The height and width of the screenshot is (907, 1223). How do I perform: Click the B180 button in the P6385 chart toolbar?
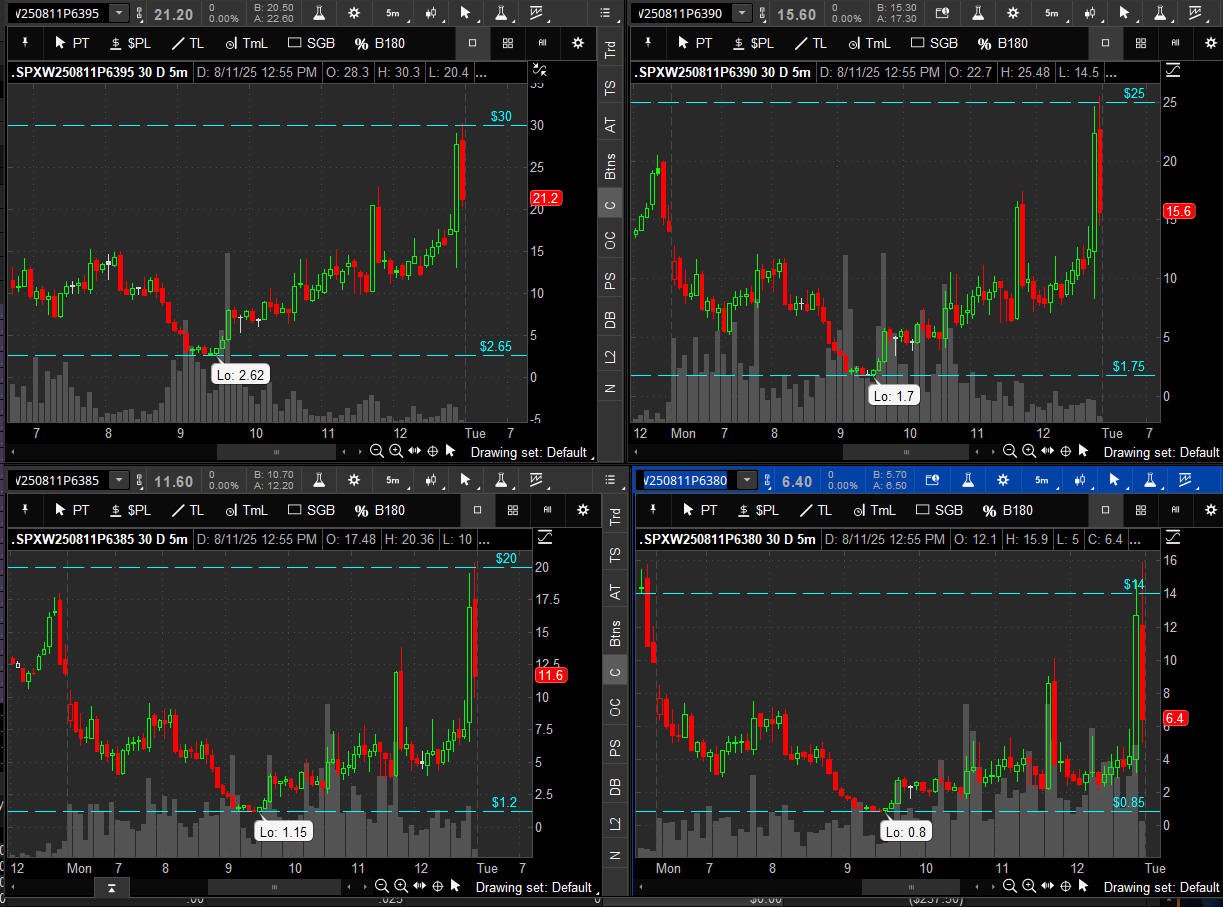click(380, 510)
